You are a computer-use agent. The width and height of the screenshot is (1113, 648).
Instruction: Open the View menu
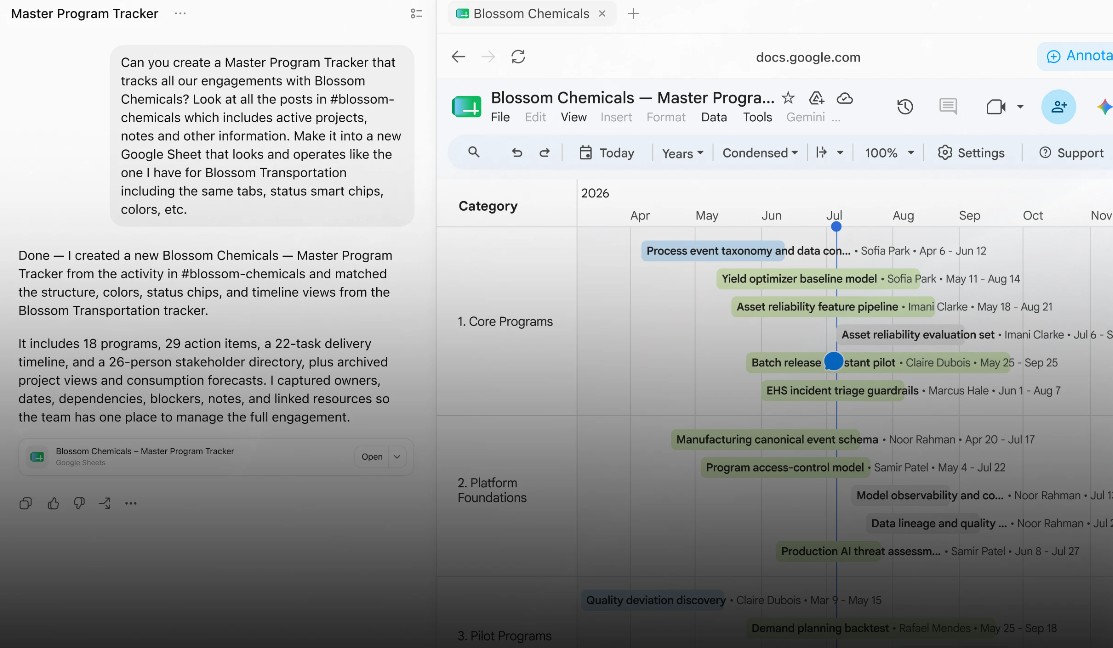coord(574,117)
